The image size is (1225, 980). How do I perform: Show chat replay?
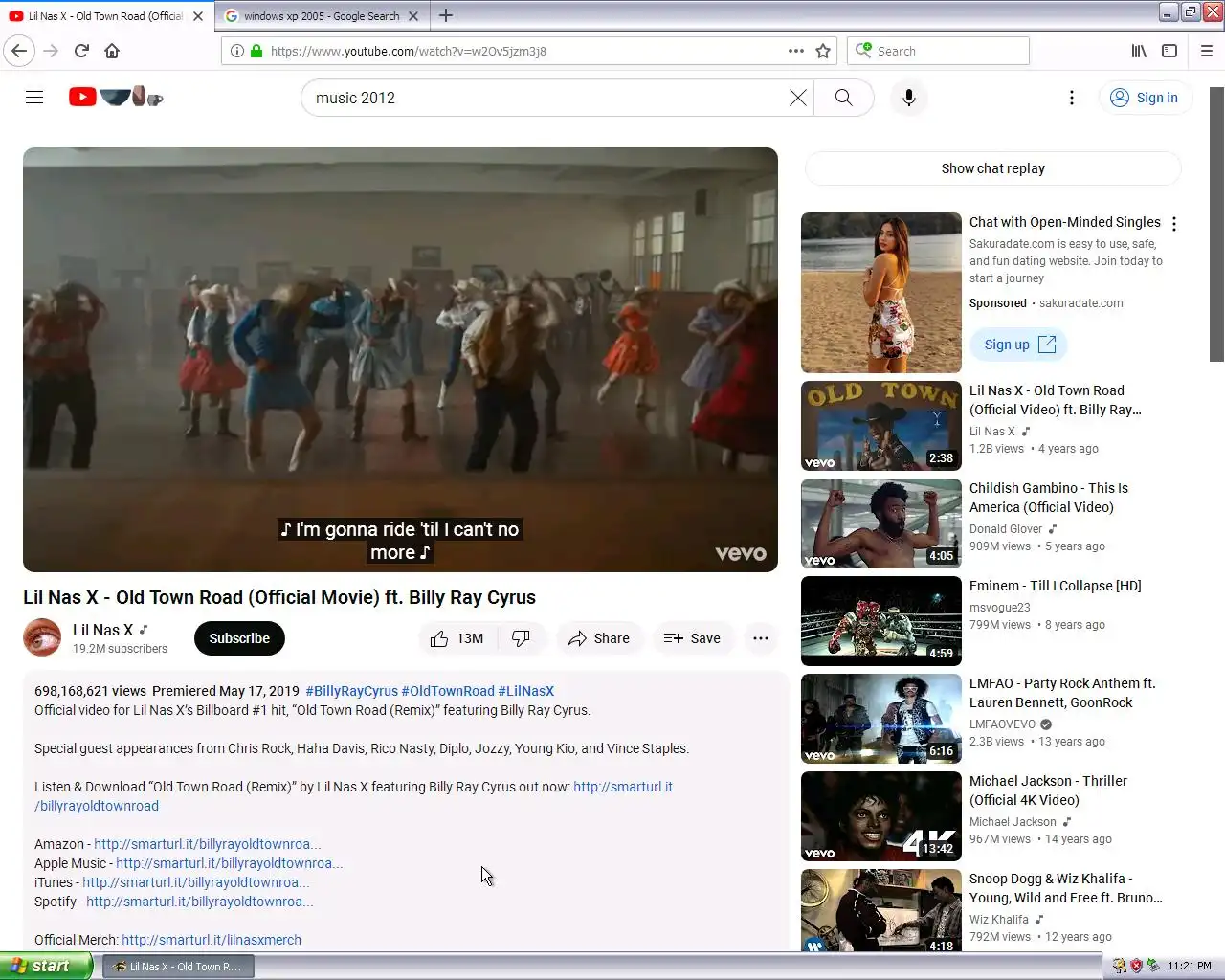click(x=993, y=168)
